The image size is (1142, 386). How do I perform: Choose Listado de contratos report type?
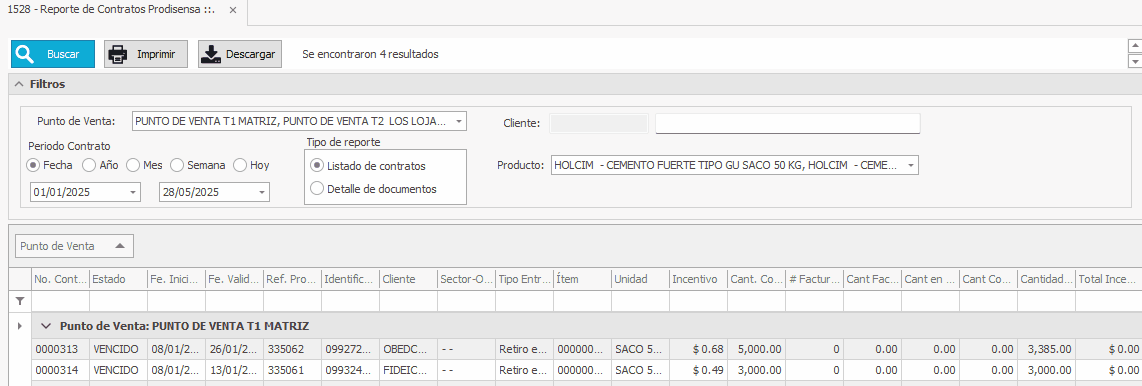317,165
